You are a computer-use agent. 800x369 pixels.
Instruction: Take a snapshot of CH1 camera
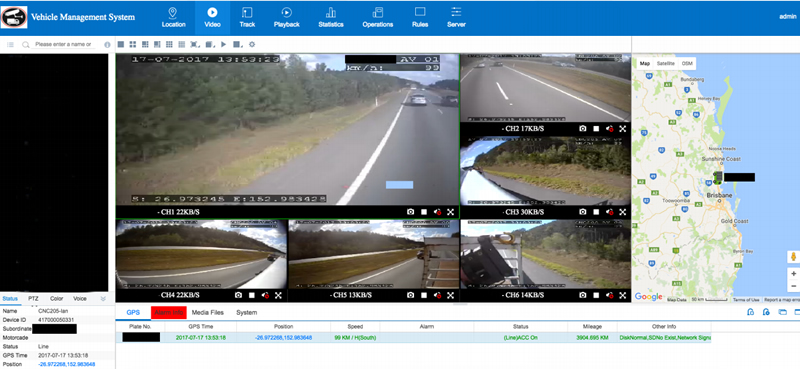[x=410, y=211]
